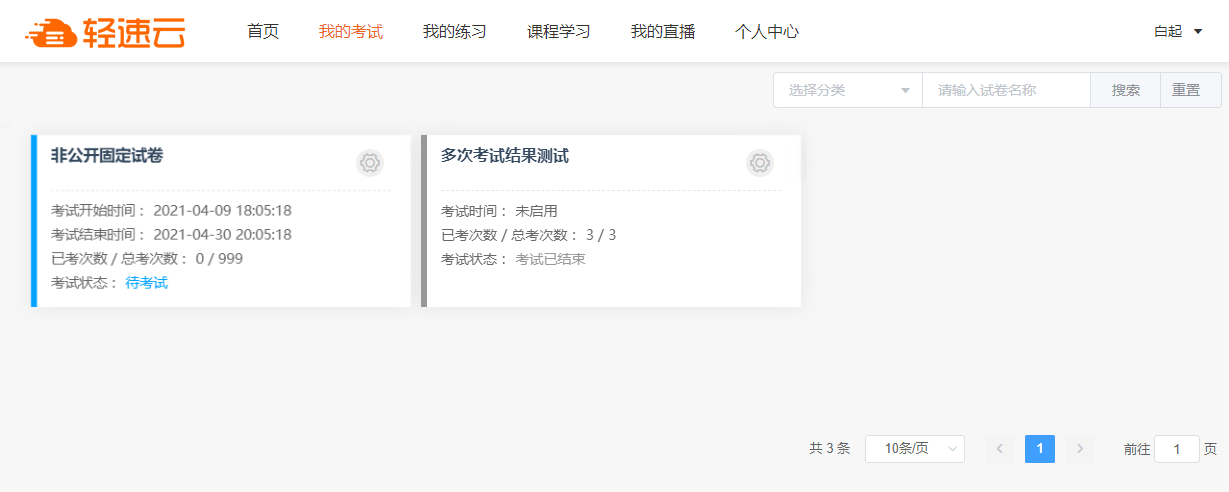Screen dimensions: 1229x492
Task: Switch to 我的练习 tab
Action: tap(455, 32)
